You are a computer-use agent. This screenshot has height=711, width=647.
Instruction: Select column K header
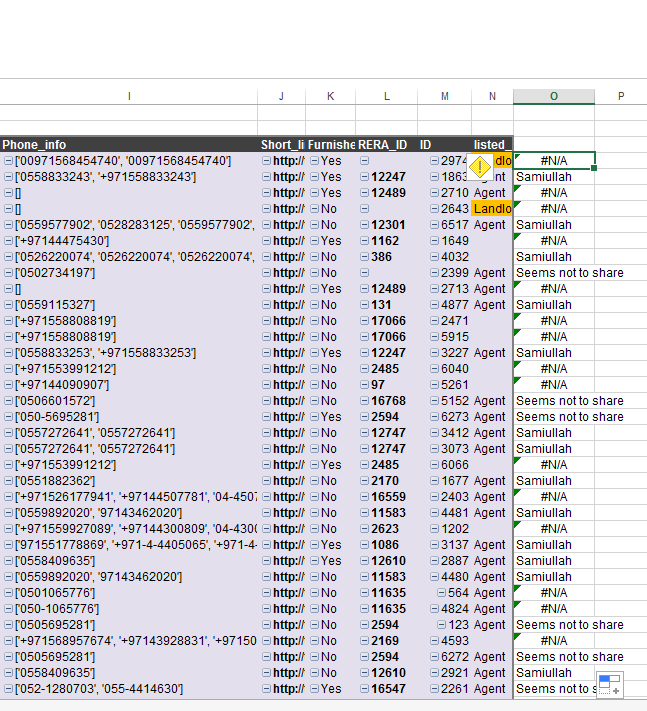331,96
